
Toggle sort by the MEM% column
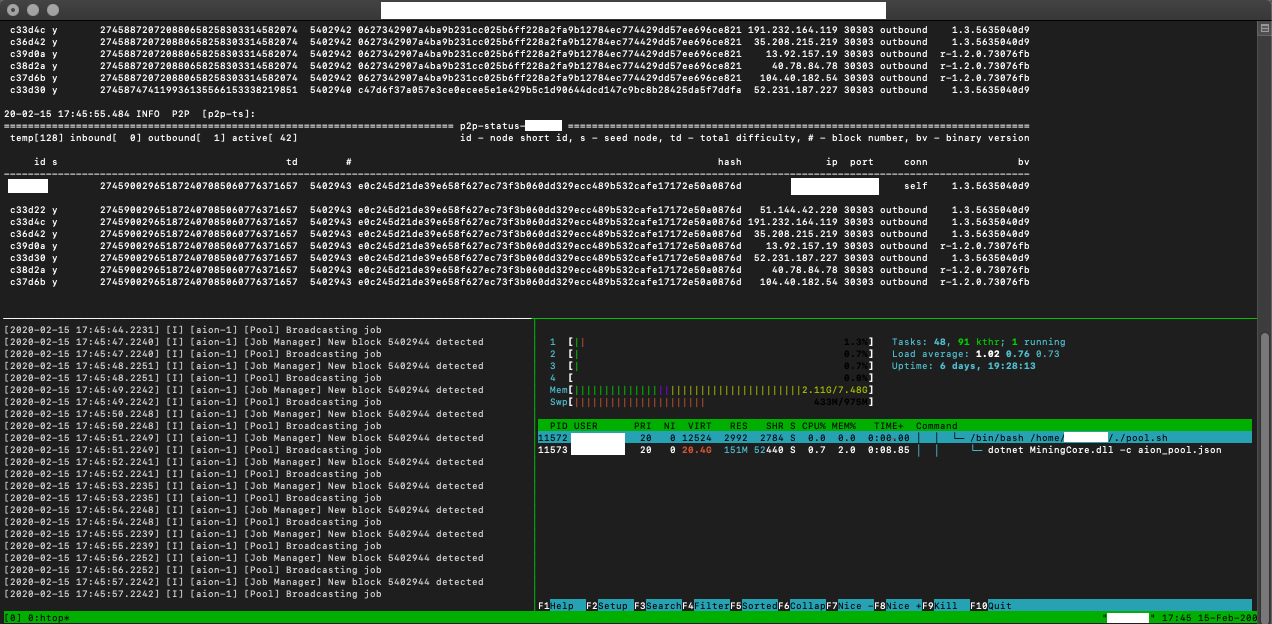click(x=843, y=426)
